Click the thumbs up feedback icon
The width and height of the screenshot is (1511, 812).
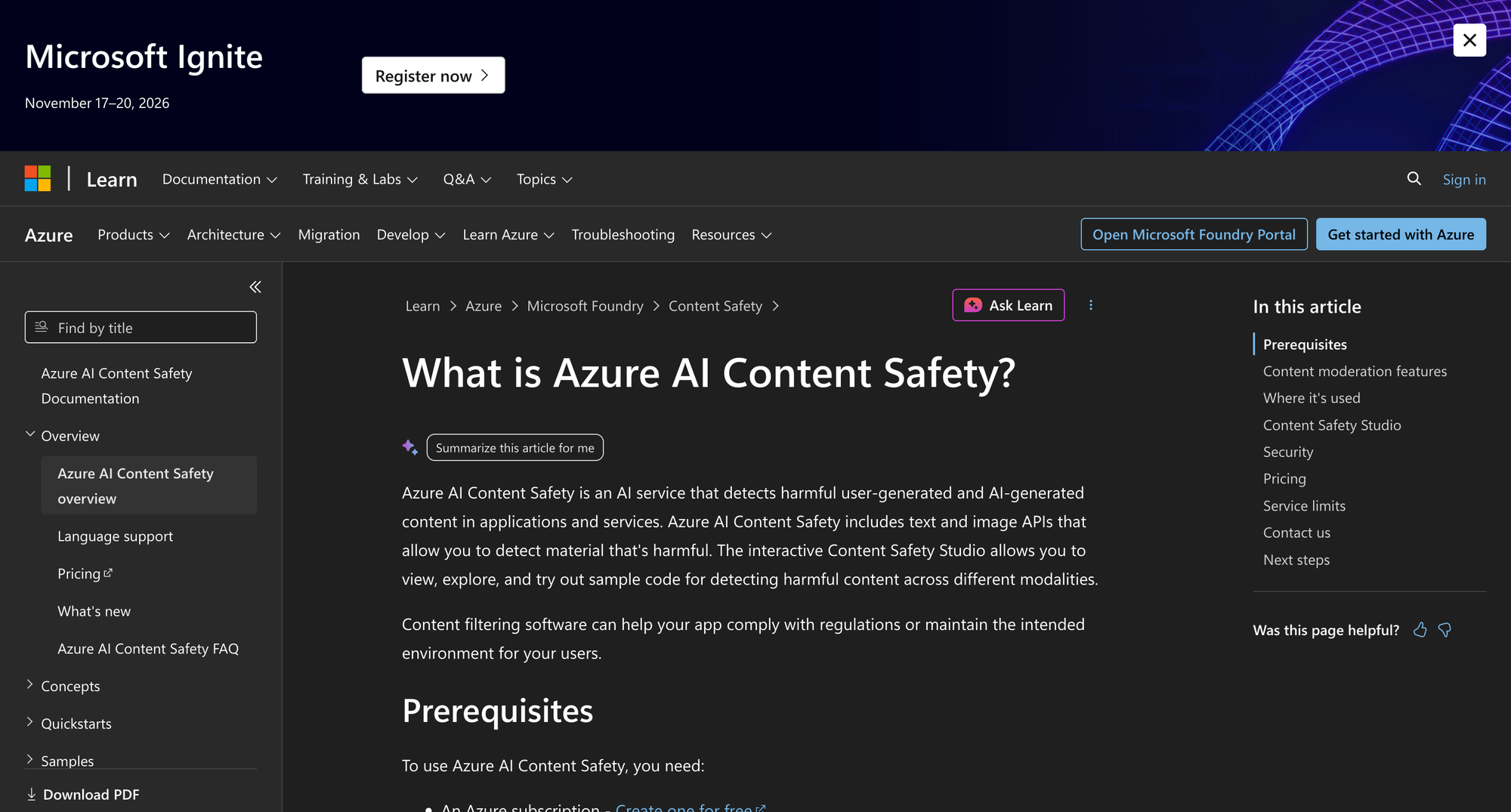[x=1420, y=630]
